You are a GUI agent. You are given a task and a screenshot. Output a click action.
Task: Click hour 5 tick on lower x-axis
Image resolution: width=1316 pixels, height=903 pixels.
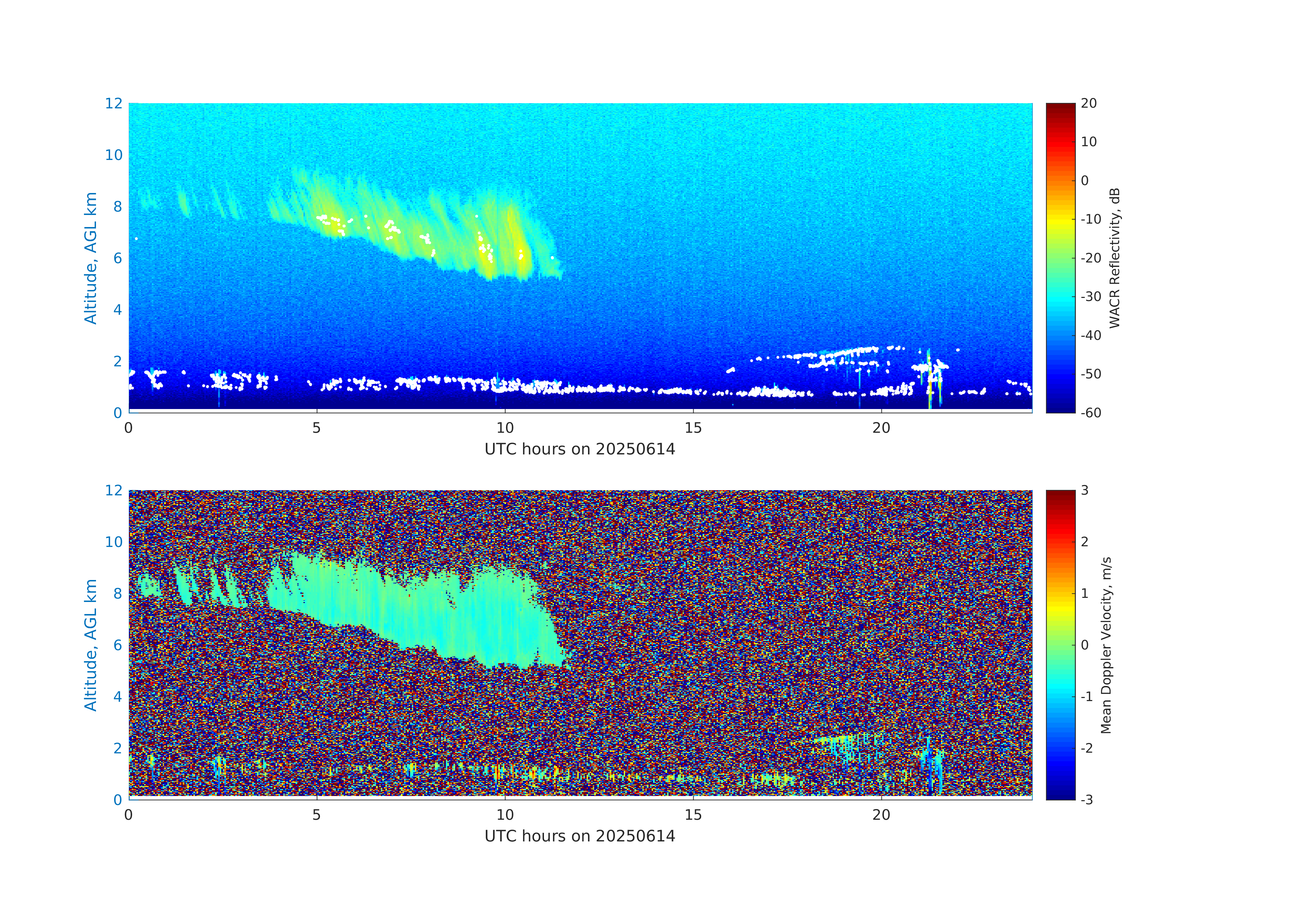(x=316, y=815)
